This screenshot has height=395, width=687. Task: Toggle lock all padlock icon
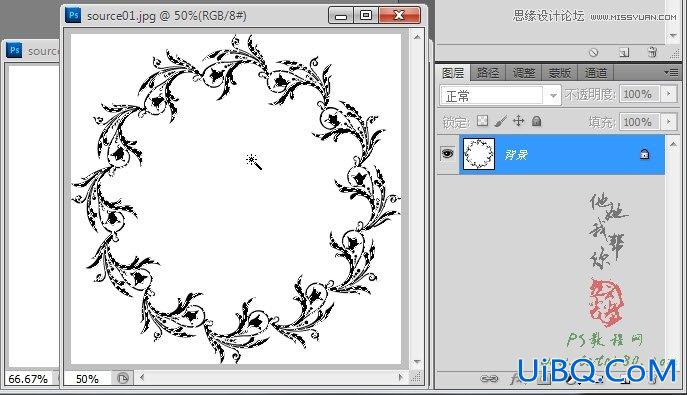tap(536, 121)
